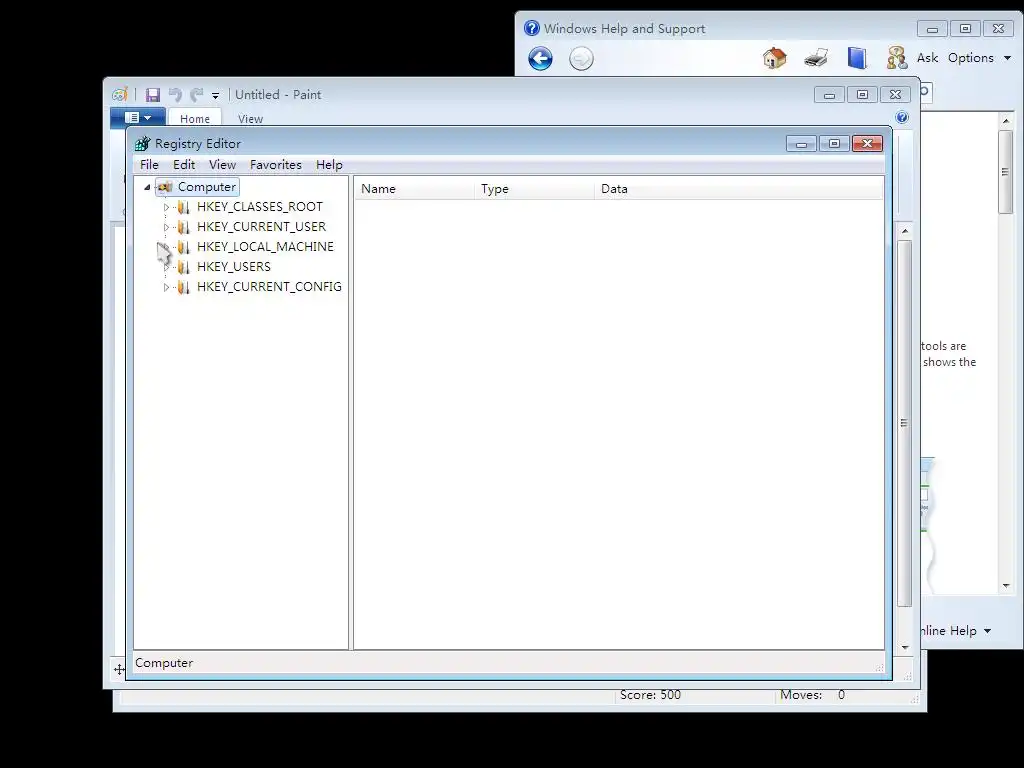The width and height of the screenshot is (1024, 768).
Task: Click the Ask icon in Help and Support
Action: click(897, 58)
